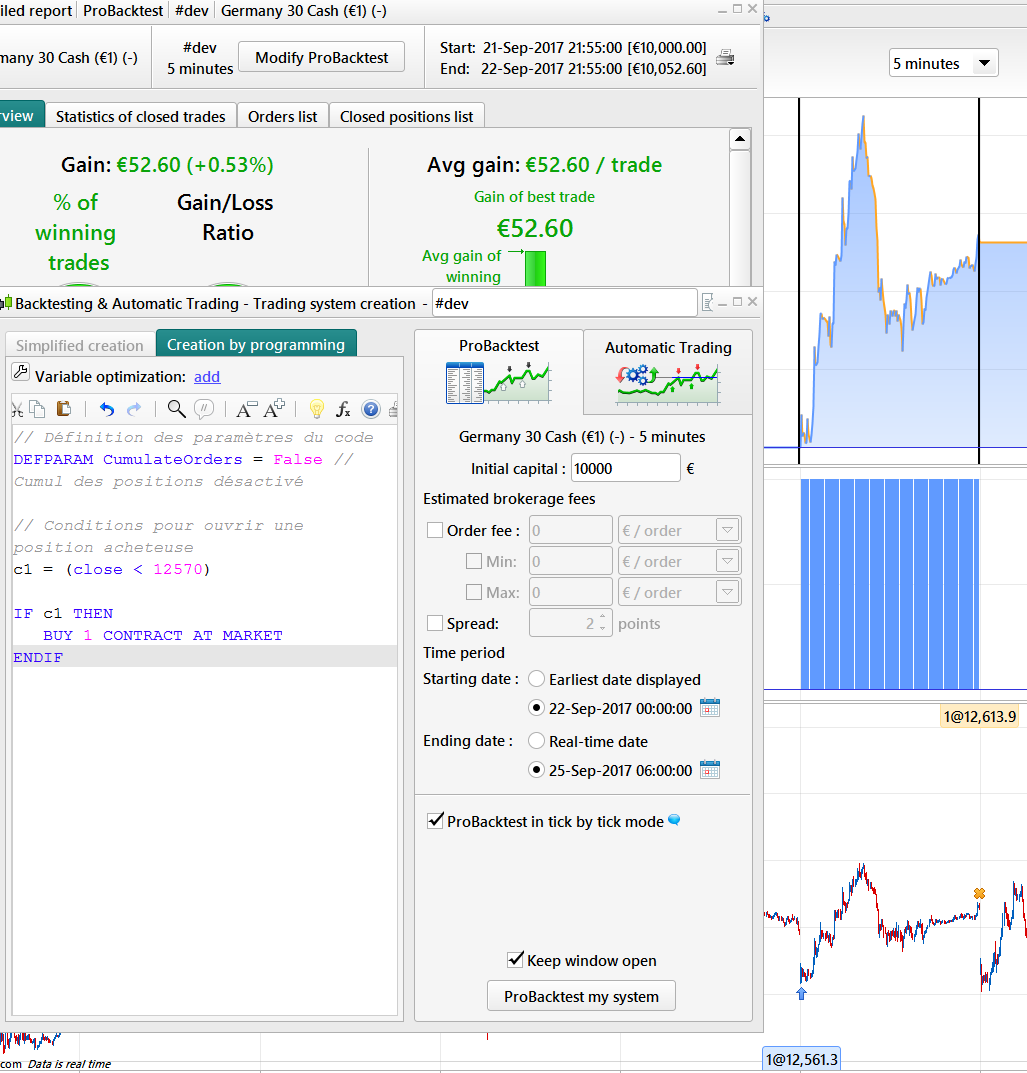Select Creation by programming tab
The width and height of the screenshot is (1027, 1073).
tap(256, 344)
